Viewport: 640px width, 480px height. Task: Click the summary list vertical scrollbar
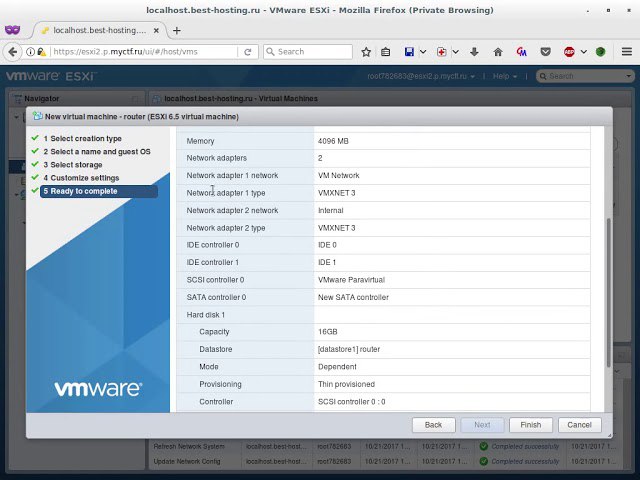608,292
